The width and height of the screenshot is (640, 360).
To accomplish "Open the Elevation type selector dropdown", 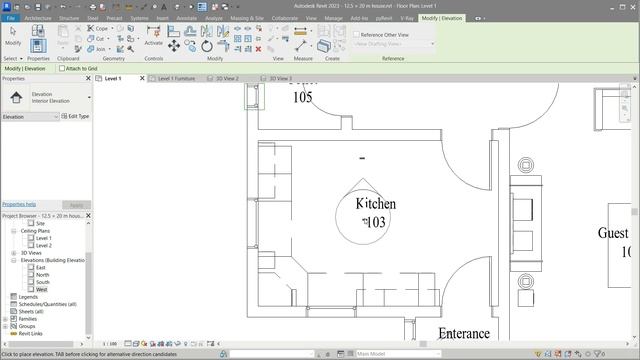I will point(89,98).
